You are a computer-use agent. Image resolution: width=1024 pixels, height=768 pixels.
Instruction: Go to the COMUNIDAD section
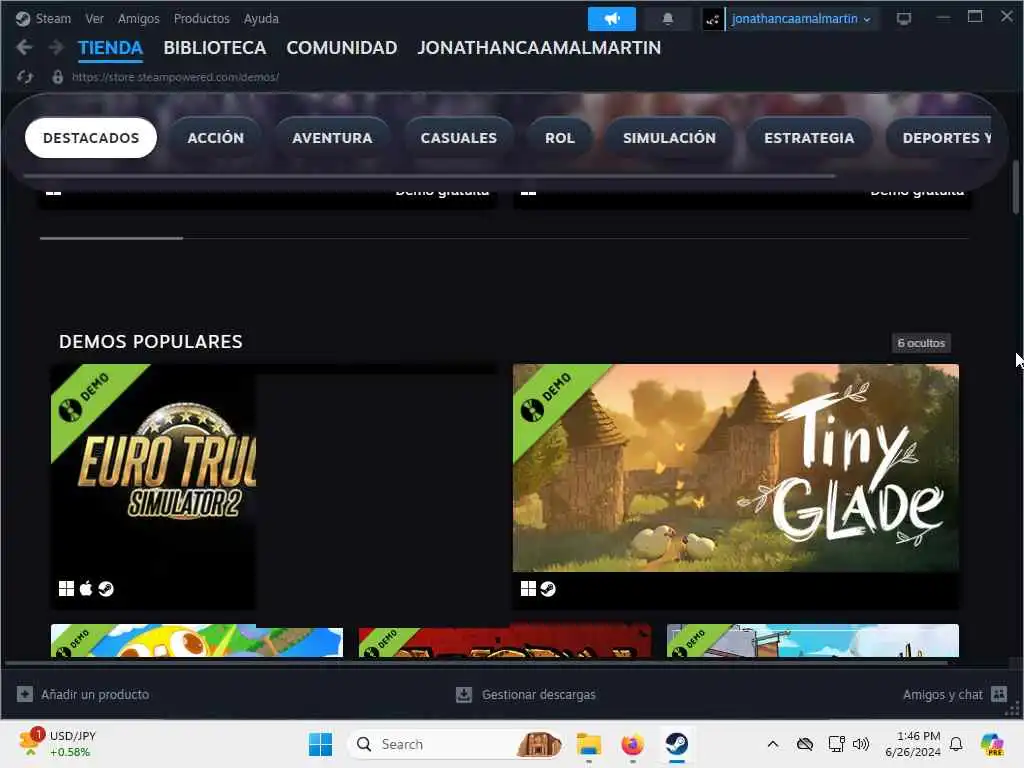342,48
